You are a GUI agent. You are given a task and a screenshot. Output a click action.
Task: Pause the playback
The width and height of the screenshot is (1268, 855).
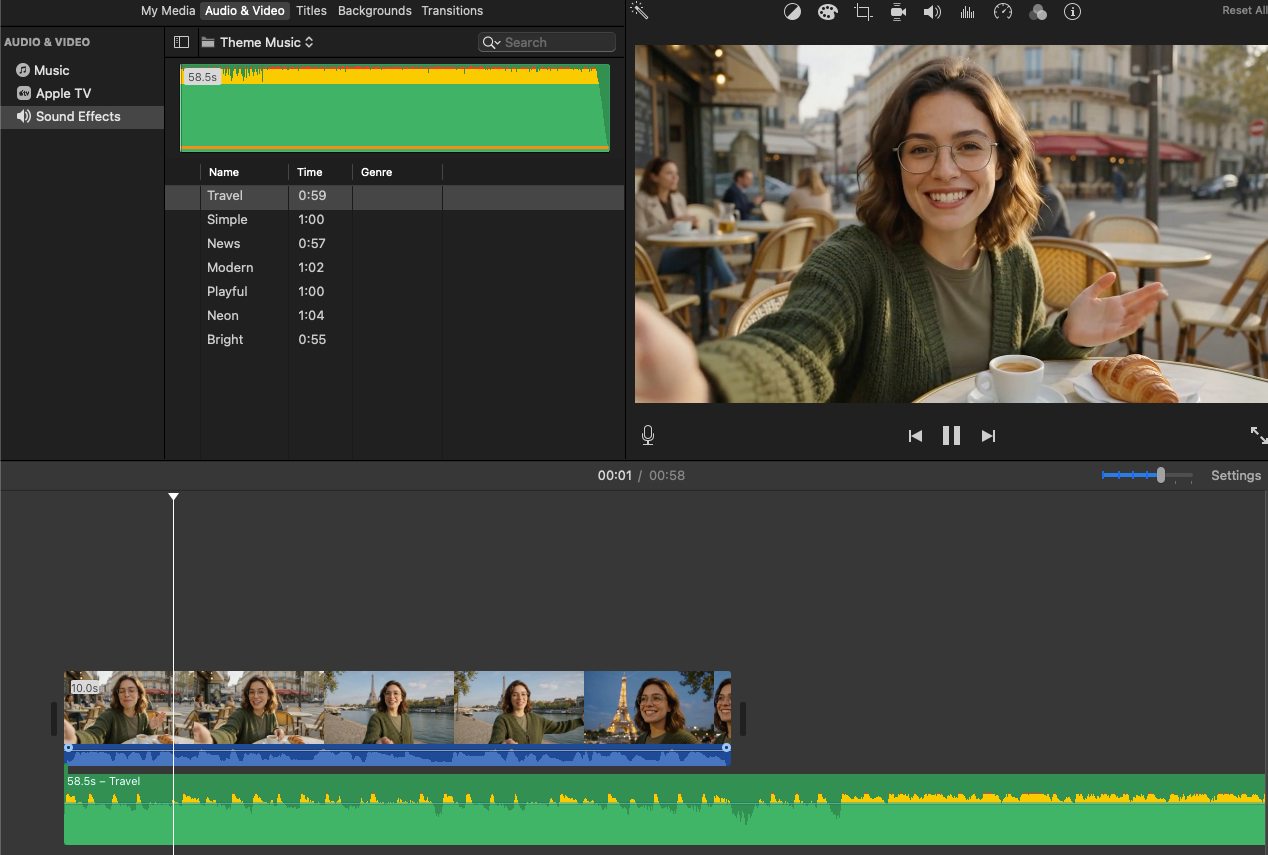coord(951,436)
